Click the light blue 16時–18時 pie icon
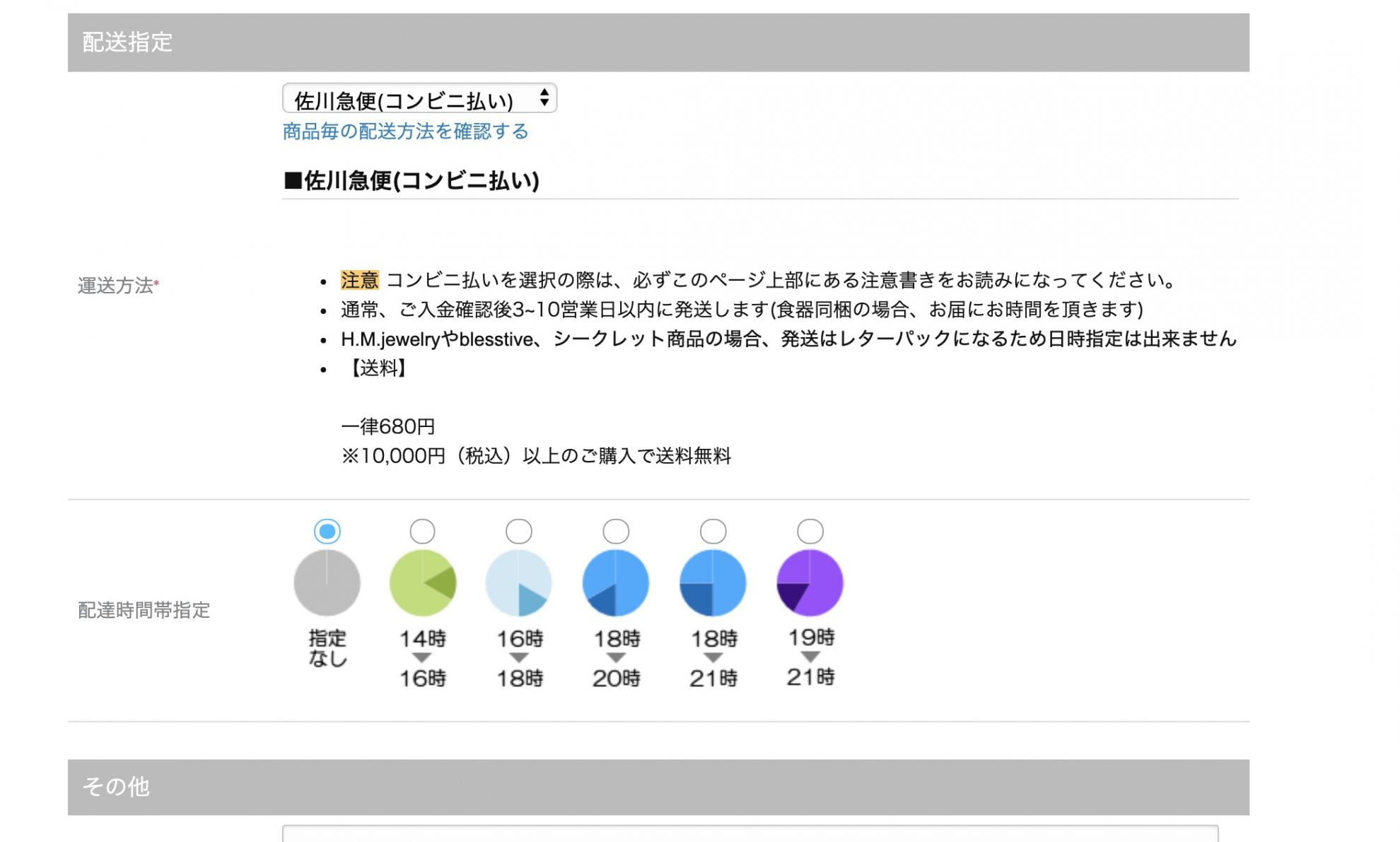 click(519, 583)
